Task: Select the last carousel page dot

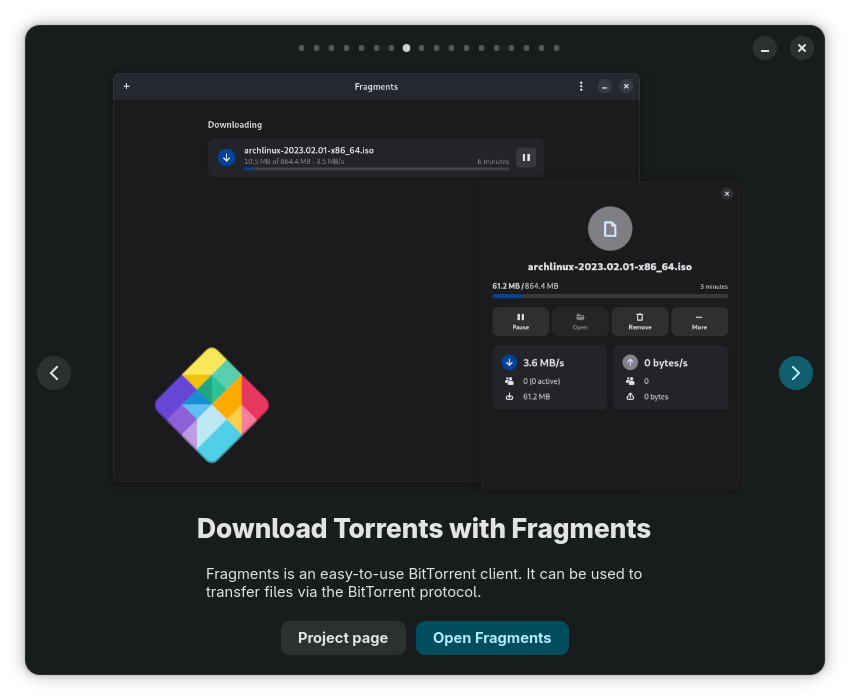Action: (556, 48)
